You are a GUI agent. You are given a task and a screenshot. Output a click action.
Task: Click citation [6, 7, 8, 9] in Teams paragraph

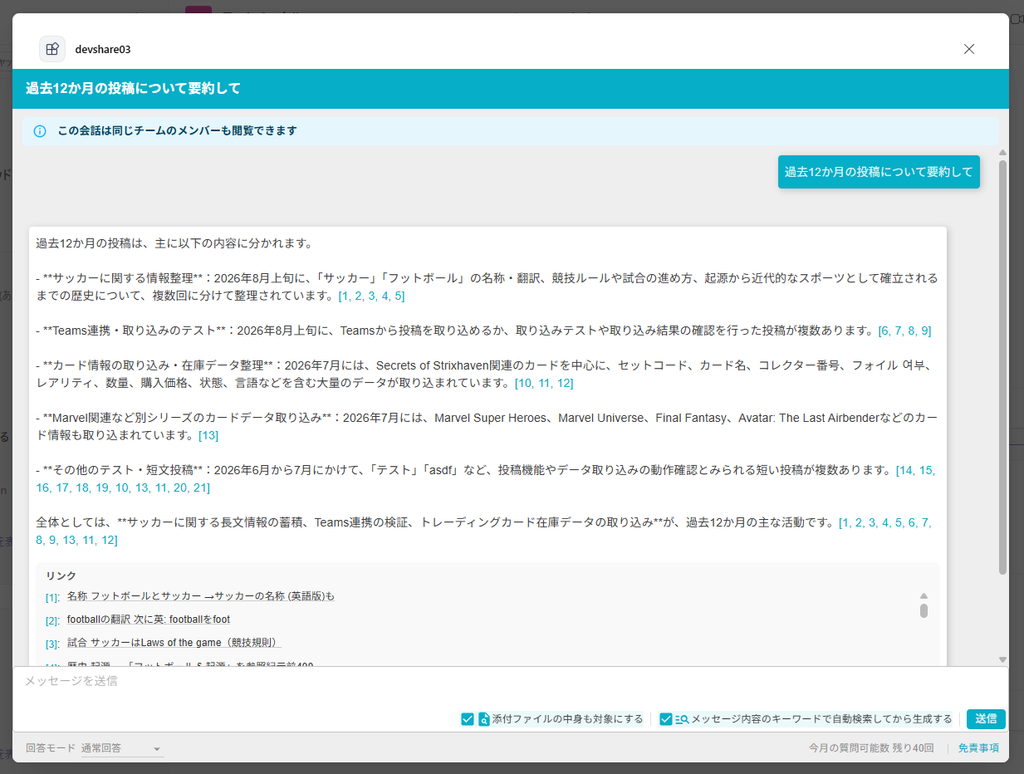pyautogui.click(x=904, y=331)
